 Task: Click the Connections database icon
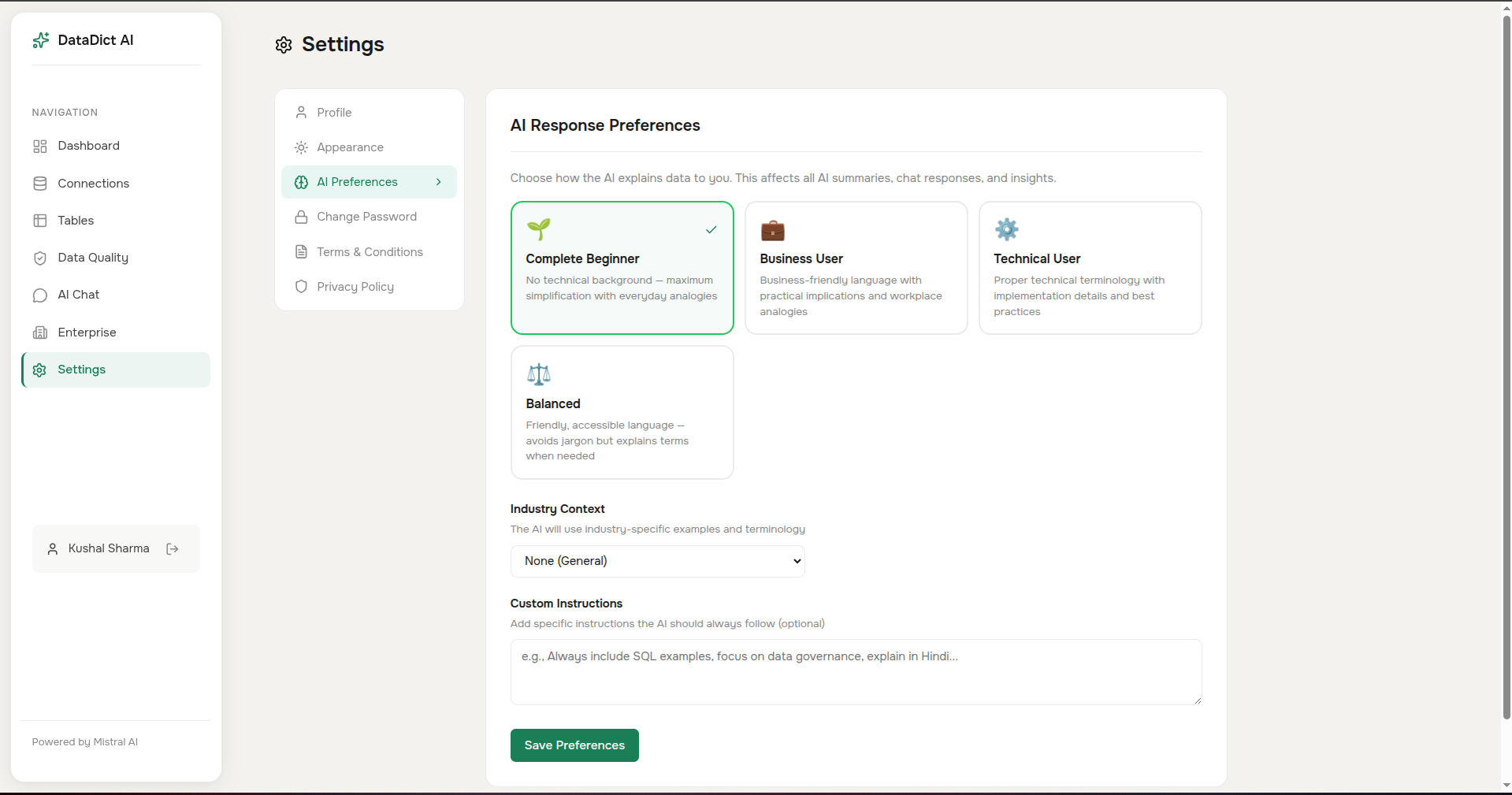click(40, 183)
